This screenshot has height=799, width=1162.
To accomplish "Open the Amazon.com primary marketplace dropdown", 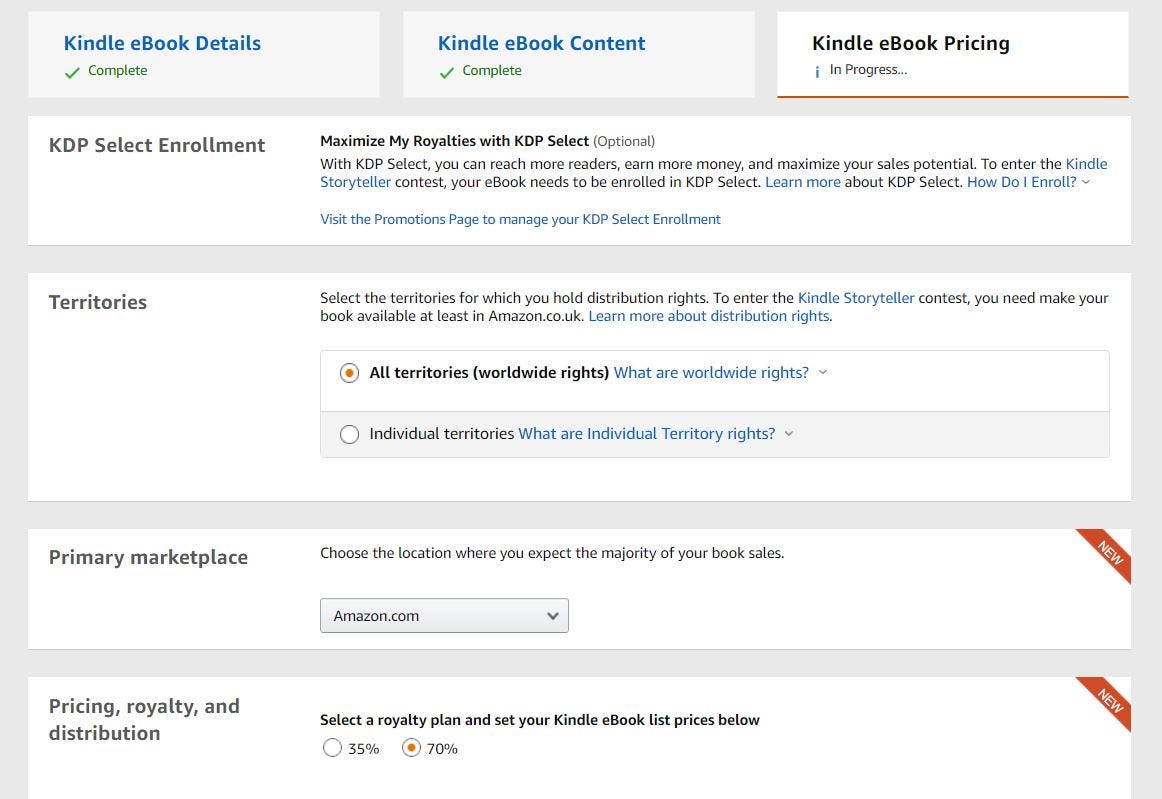I will (444, 616).
